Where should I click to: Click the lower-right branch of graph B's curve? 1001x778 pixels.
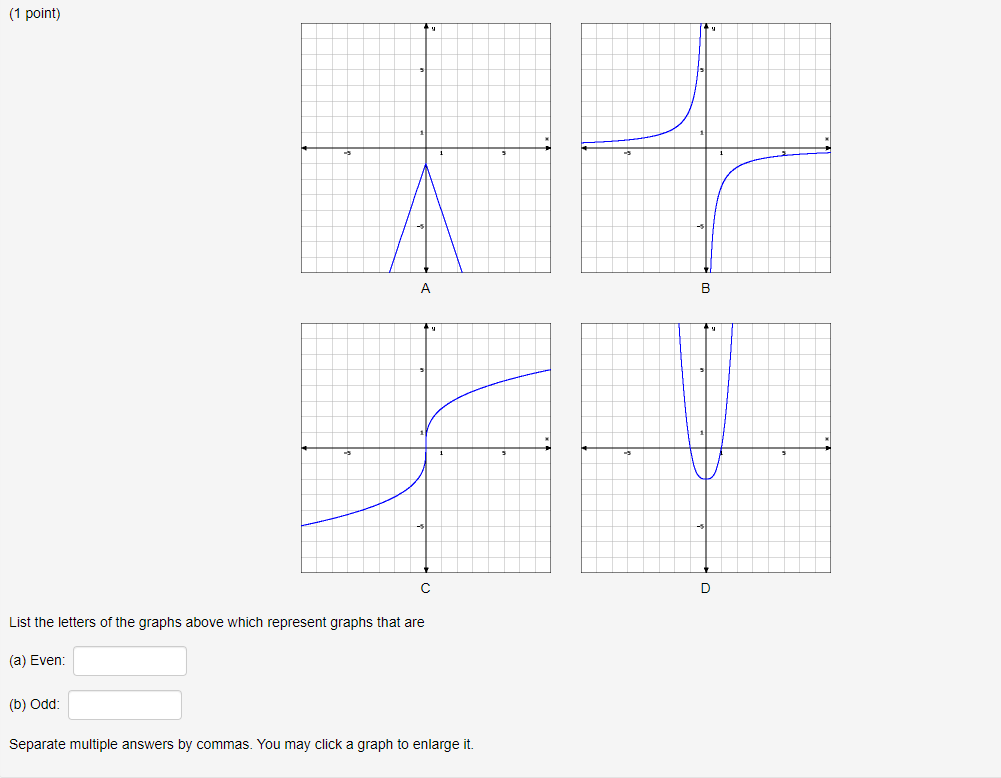click(x=741, y=165)
